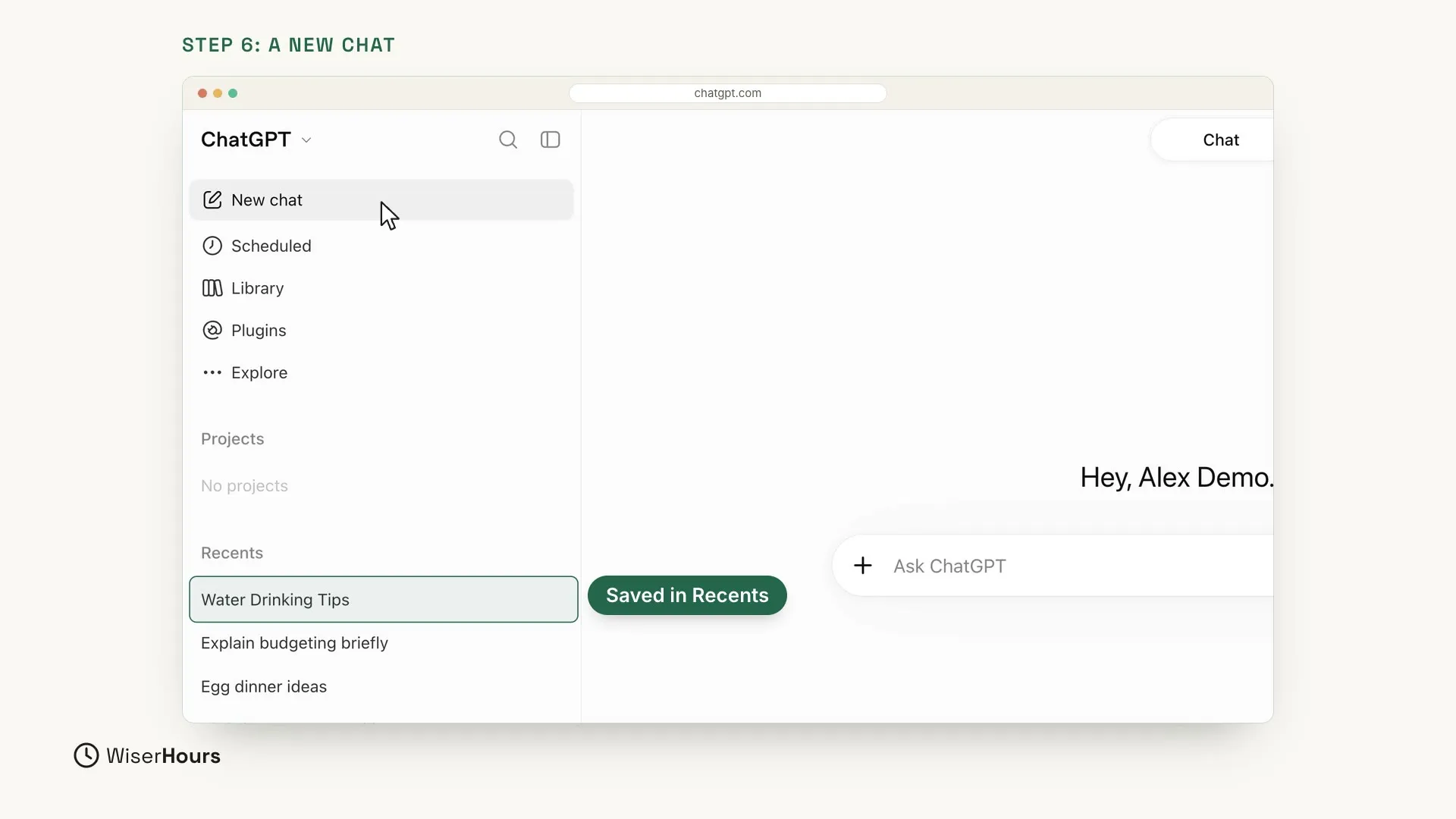Click the plus attach icon in prompt box
The width and height of the screenshot is (1456, 819).
pyautogui.click(x=862, y=566)
